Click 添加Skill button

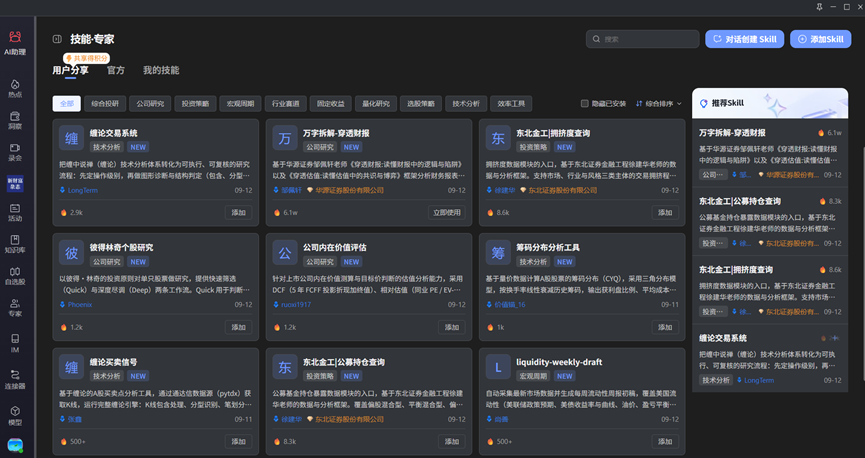coord(821,39)
